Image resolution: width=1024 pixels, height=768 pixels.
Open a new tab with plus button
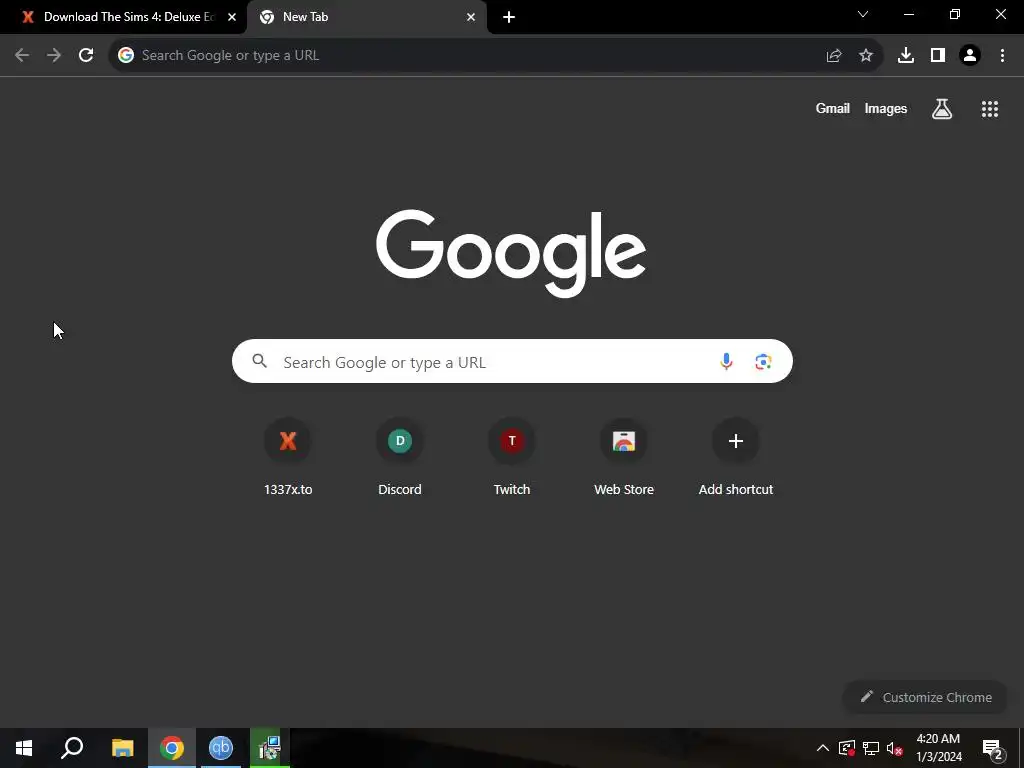[509, 18]
